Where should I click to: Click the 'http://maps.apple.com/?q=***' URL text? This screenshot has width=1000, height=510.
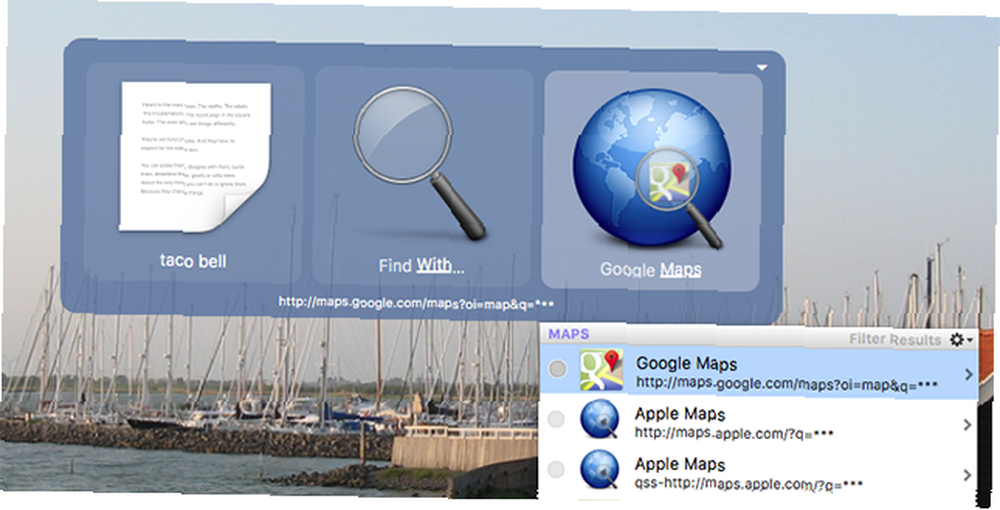[x=734, y=434]
